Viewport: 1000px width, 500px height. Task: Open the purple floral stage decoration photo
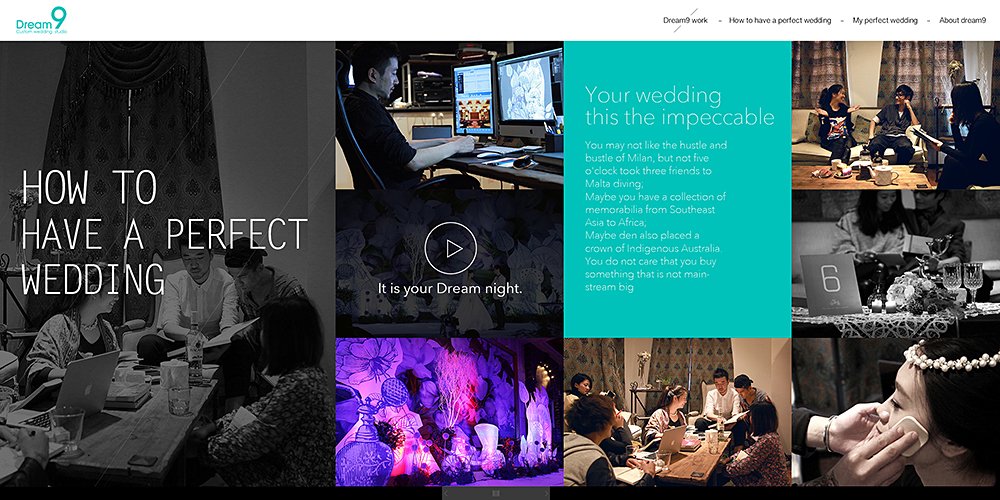tap(450, 412)
